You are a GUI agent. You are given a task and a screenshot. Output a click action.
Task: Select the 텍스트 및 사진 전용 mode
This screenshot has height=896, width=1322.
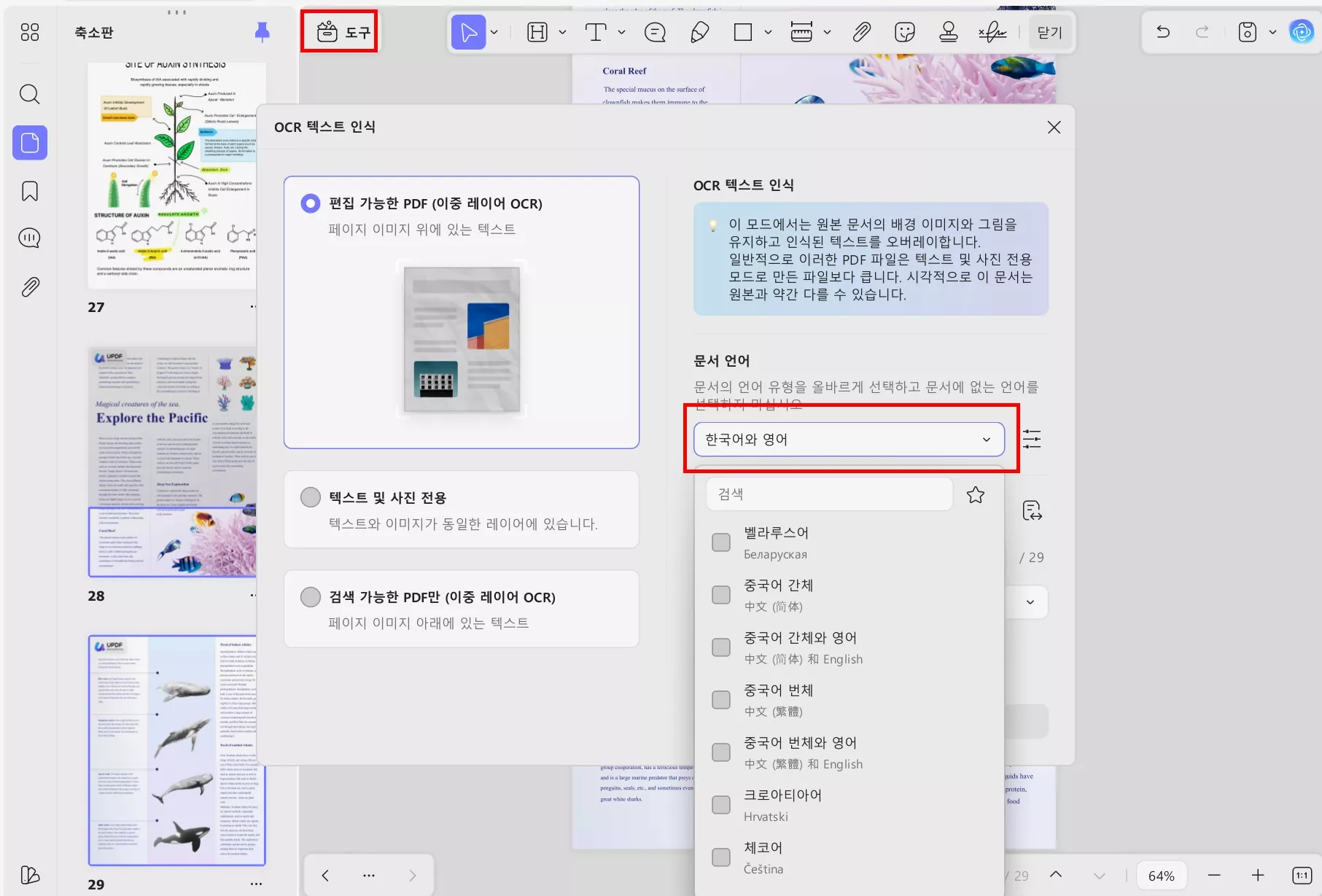pos(310,496)
